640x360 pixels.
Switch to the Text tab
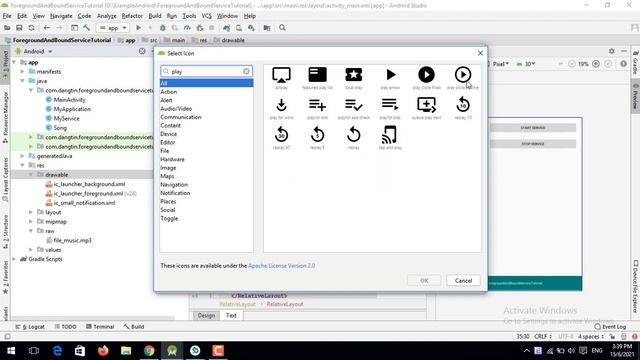click(x=231, y=316)
